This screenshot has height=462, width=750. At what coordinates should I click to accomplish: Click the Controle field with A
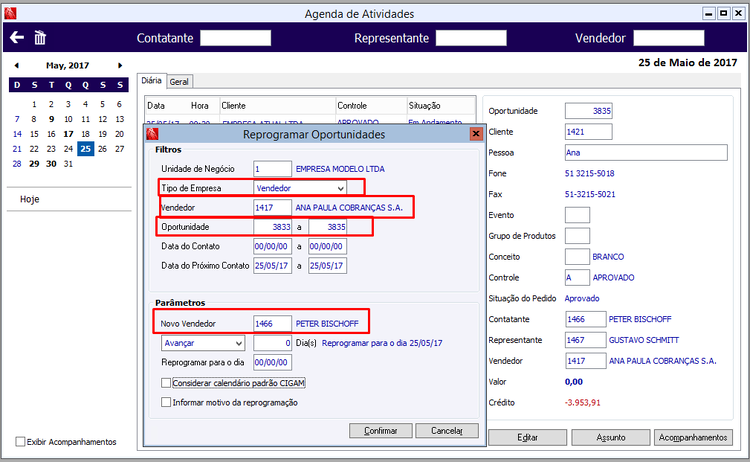(x=577, y=277)
